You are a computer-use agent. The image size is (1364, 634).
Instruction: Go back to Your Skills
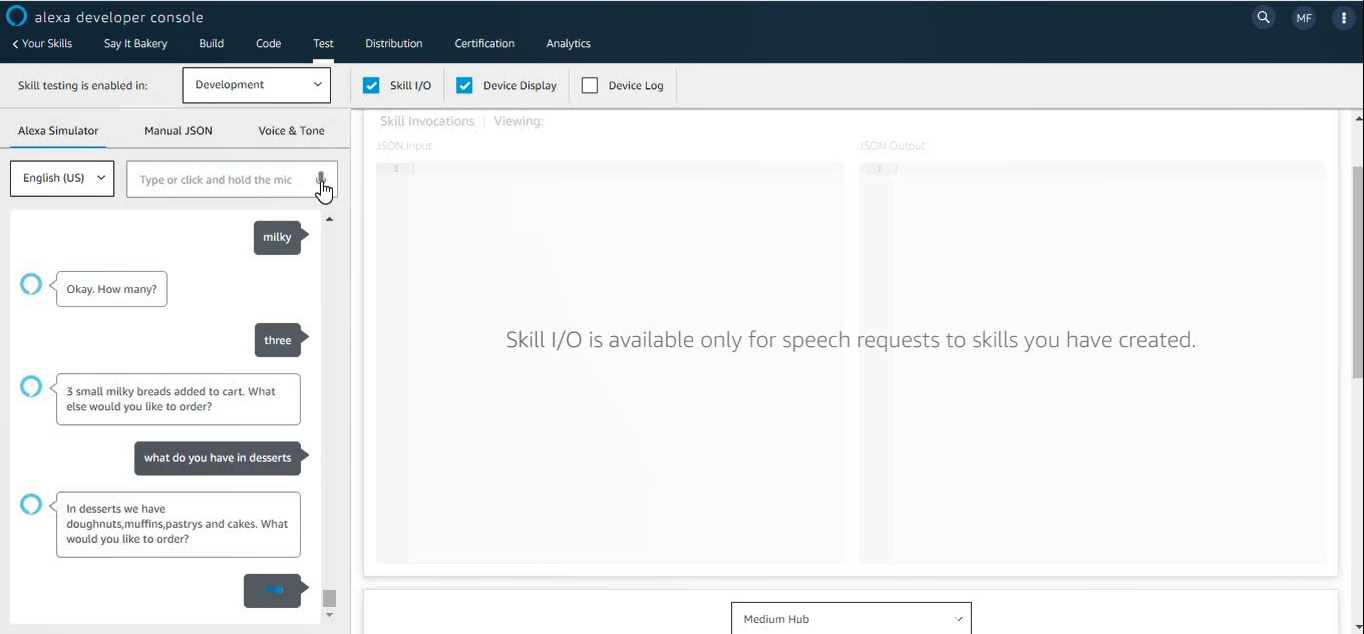(x=42, y=44)
